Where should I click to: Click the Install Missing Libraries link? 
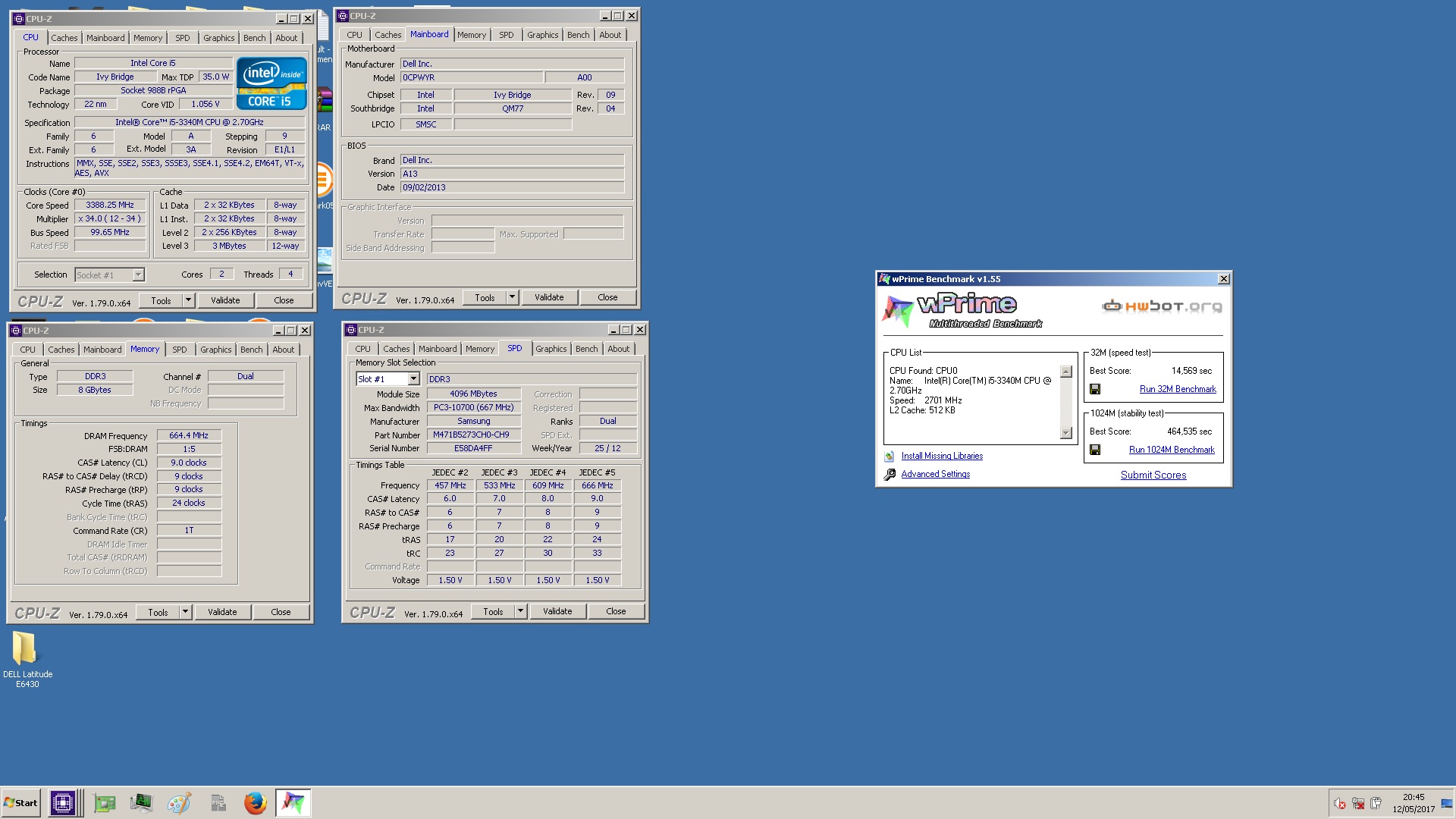[942, 456]
